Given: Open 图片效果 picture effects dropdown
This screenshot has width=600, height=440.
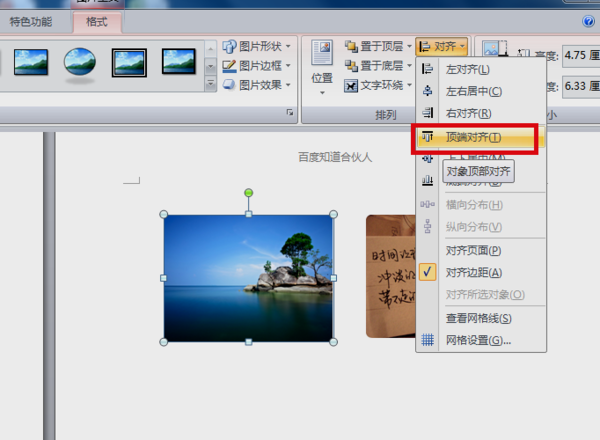Looking at the screenshot, I should coord(288,85).
